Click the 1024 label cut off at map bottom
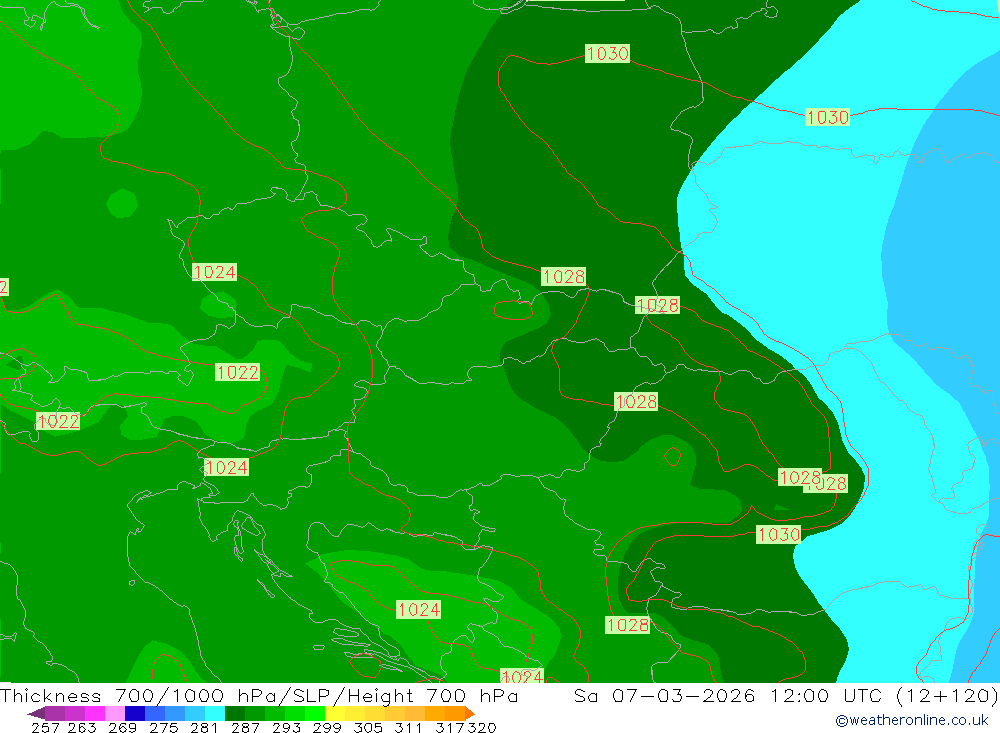Screen dimensions: 1000x733 522,676
